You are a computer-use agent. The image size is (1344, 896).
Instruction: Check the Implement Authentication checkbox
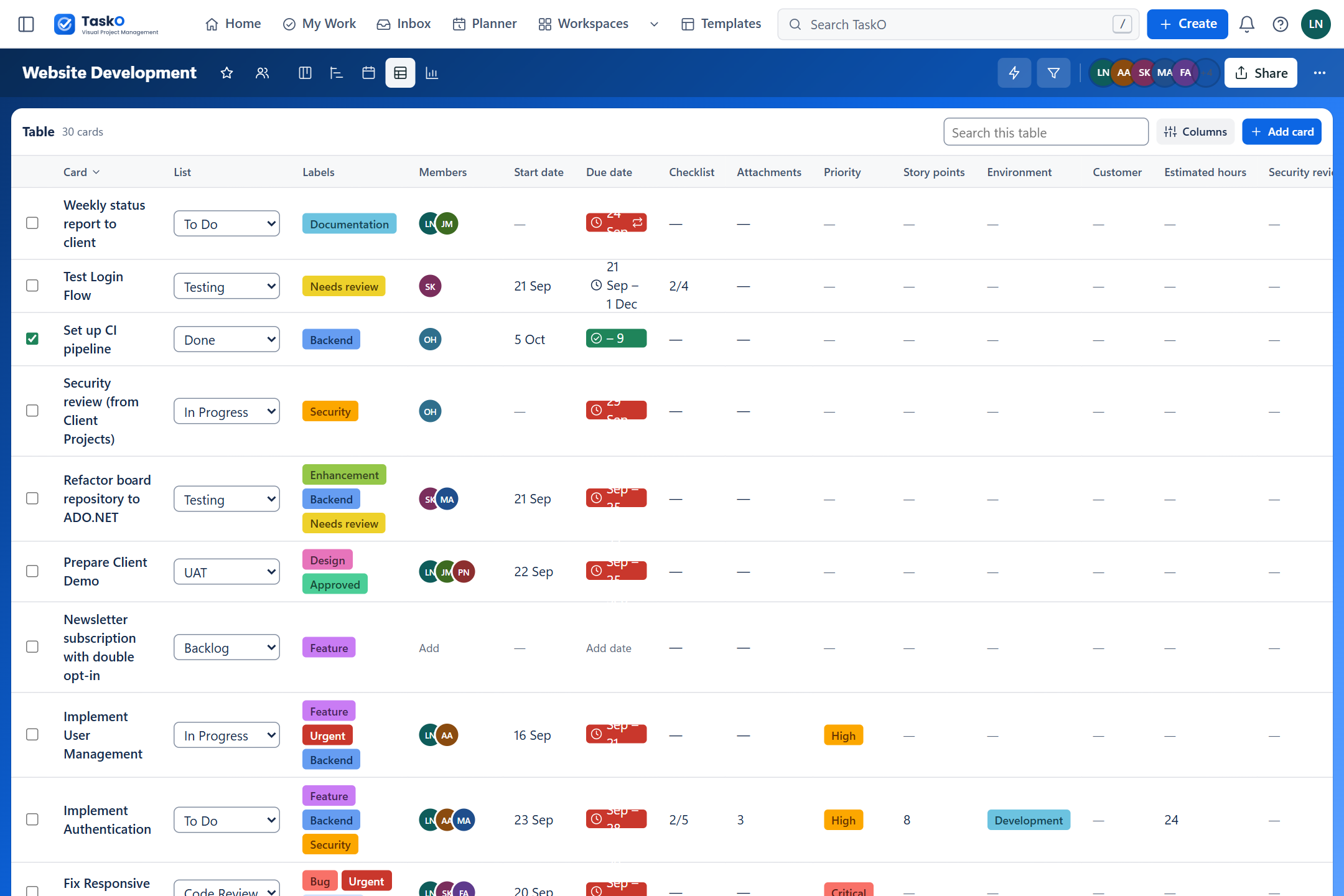tap(32, 819)
